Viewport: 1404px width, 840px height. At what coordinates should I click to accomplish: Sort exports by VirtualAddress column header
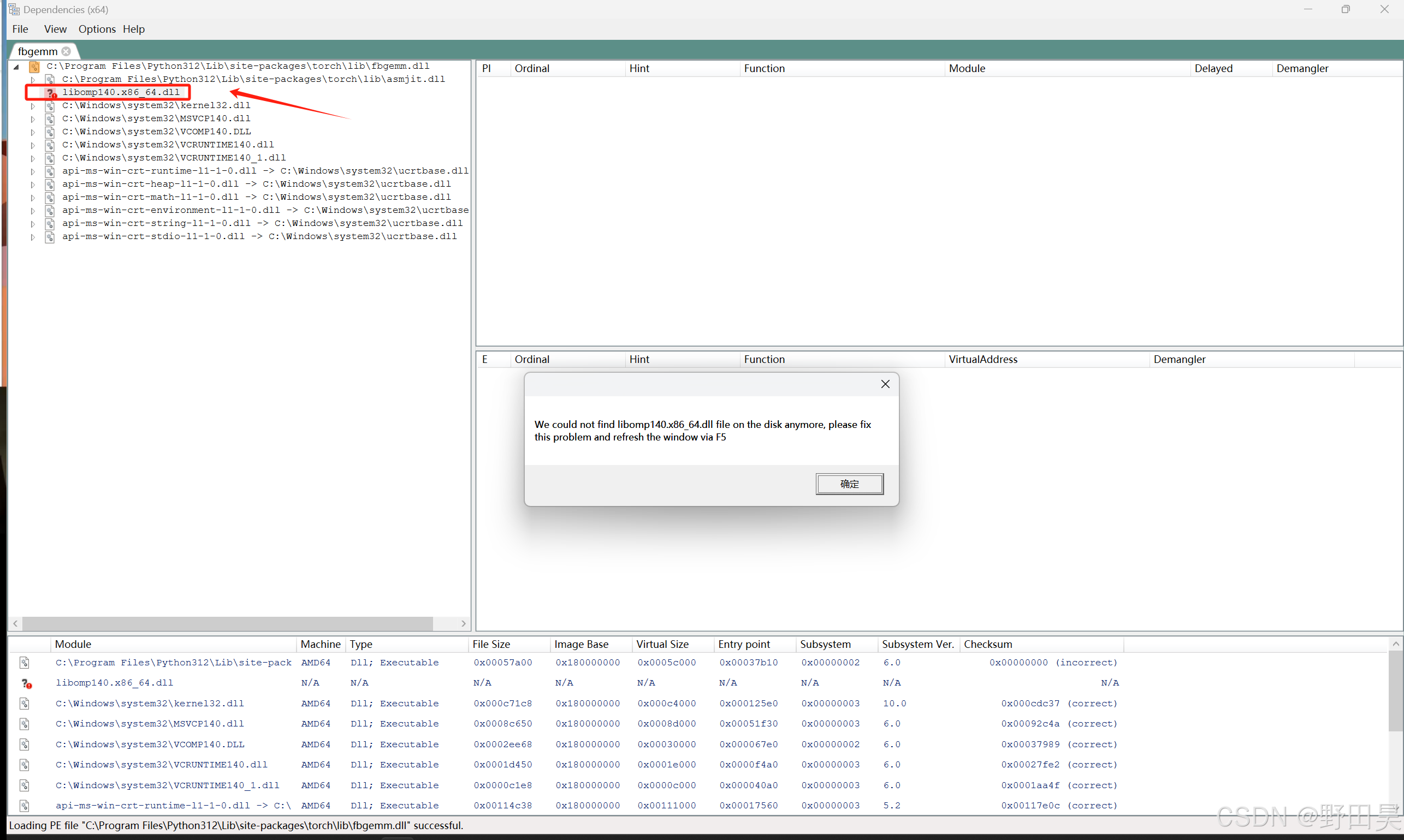coord(1047,360)
